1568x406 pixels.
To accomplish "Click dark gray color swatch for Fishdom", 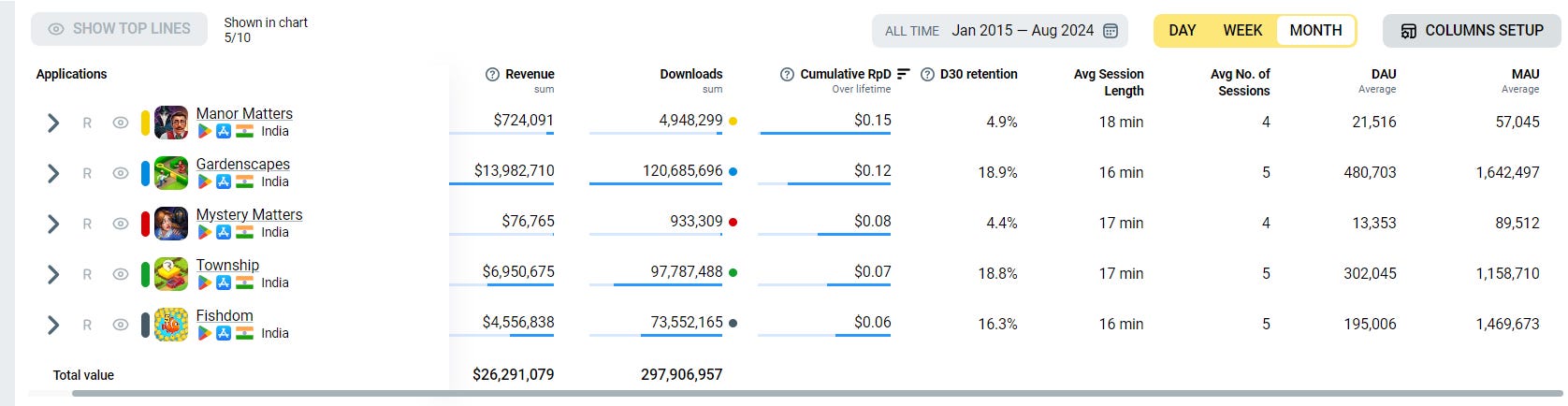I will (x=145, y=325).
